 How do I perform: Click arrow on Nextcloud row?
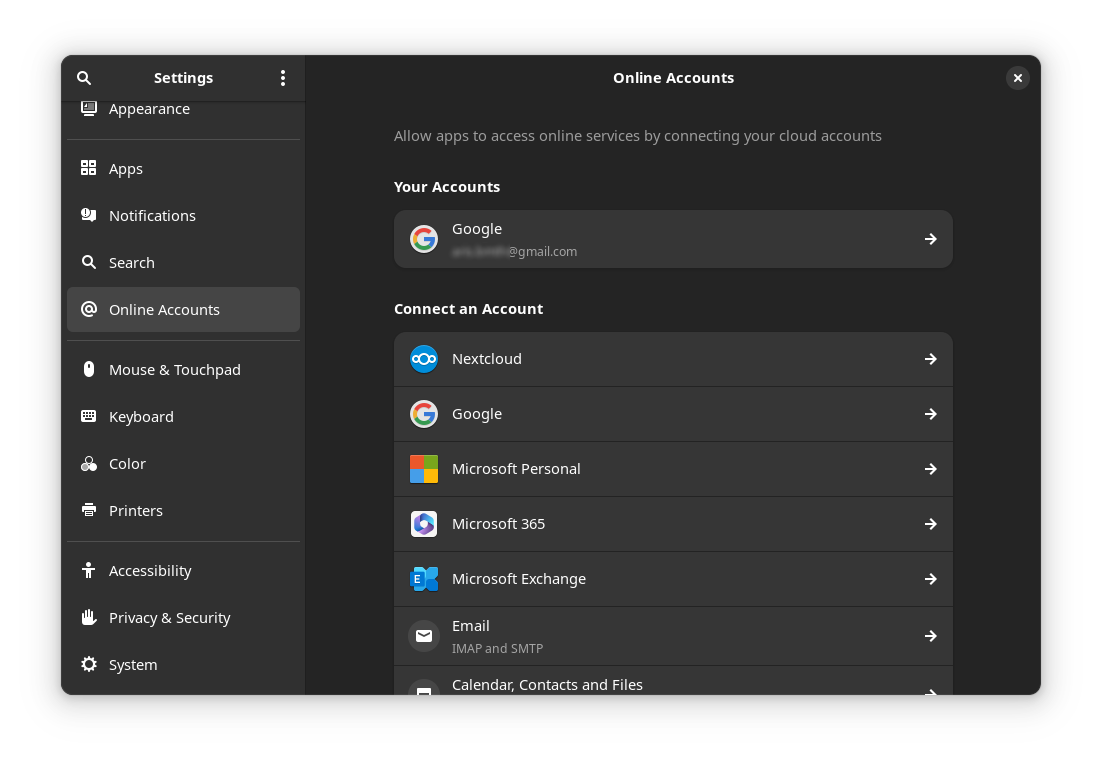click(931, 359)
